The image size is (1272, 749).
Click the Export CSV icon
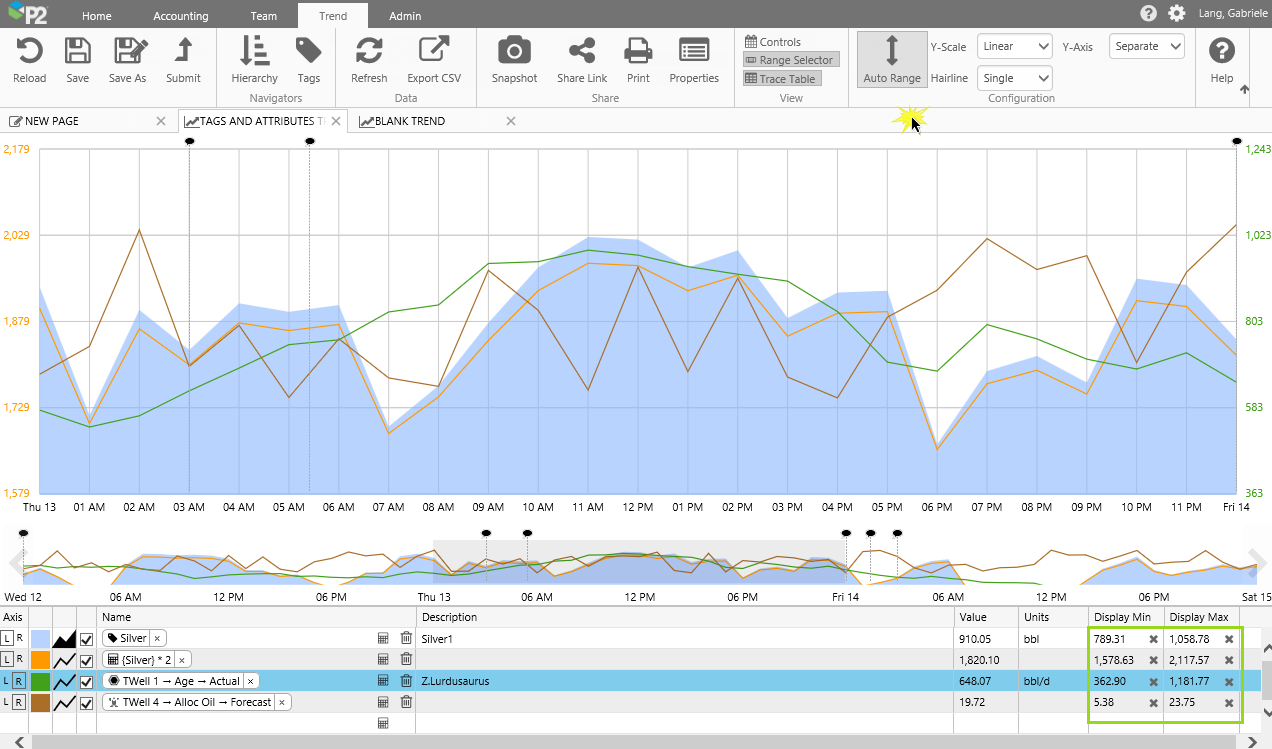[433, 52]
